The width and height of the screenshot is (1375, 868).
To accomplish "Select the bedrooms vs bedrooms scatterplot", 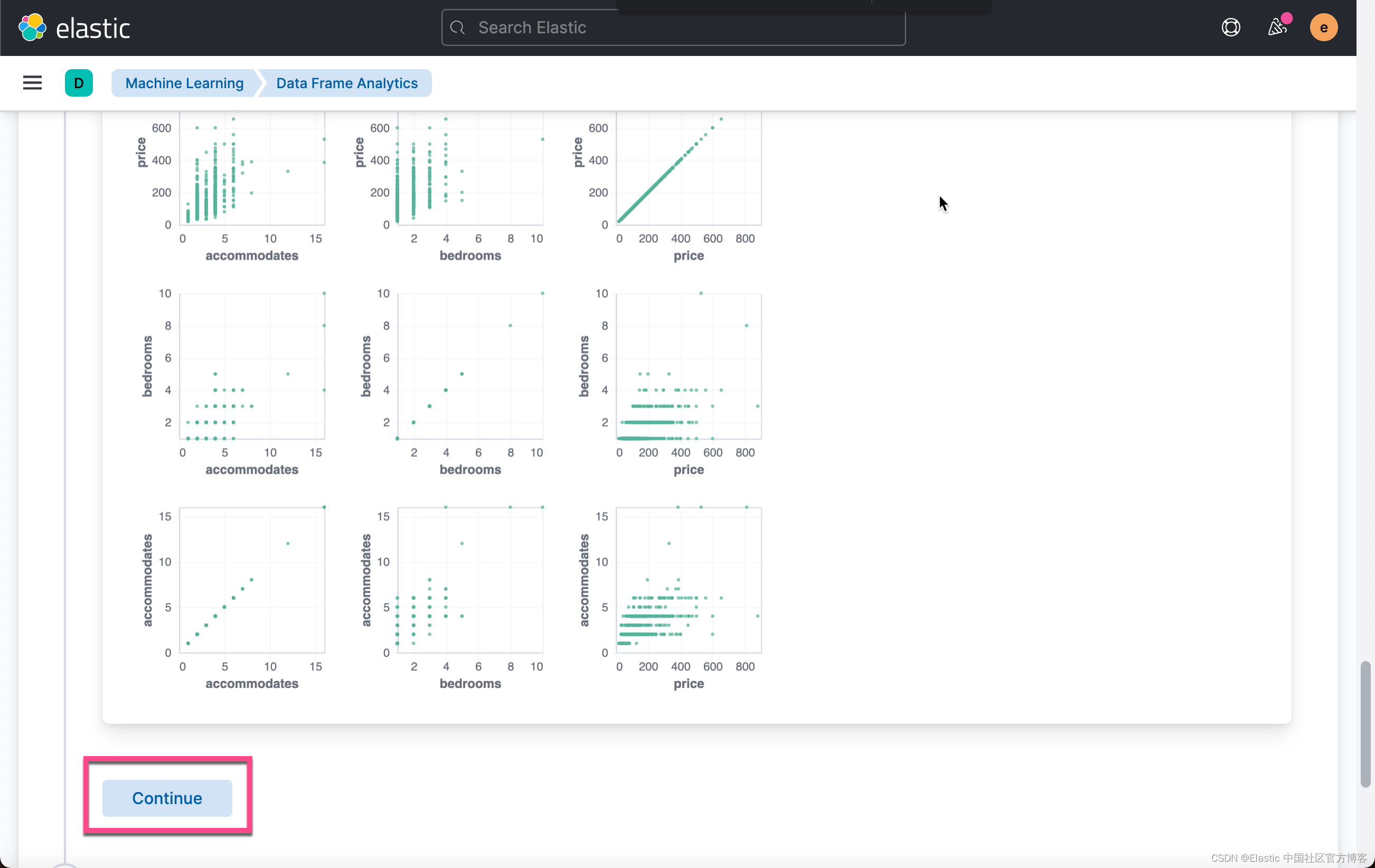I will pyautogui.click(x=470, y=366).
